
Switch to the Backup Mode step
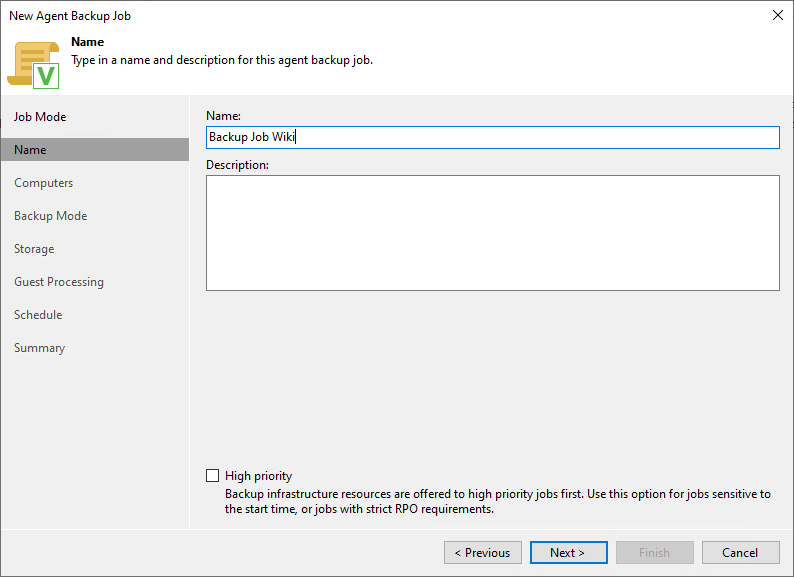pos(50,216)
